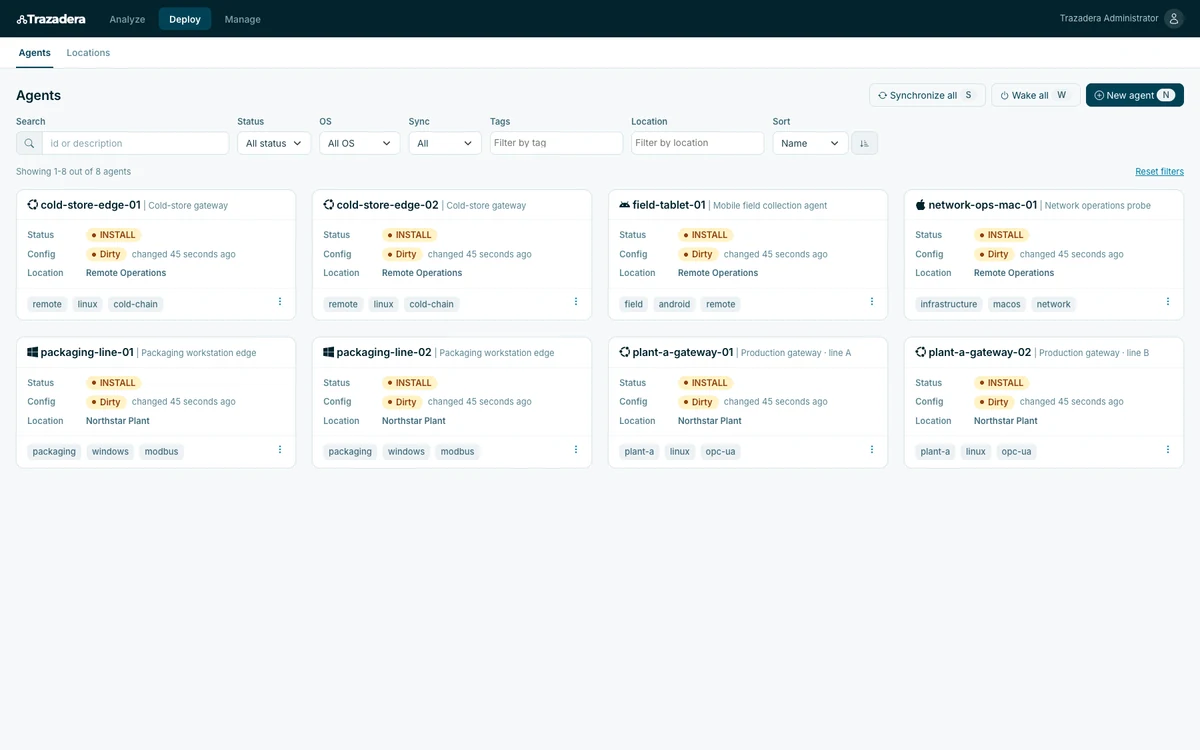The width and height of the screenshot is (1200, 750).
Task: Click Dirty config badge on packaging-line-02
Action: point(402,402)
